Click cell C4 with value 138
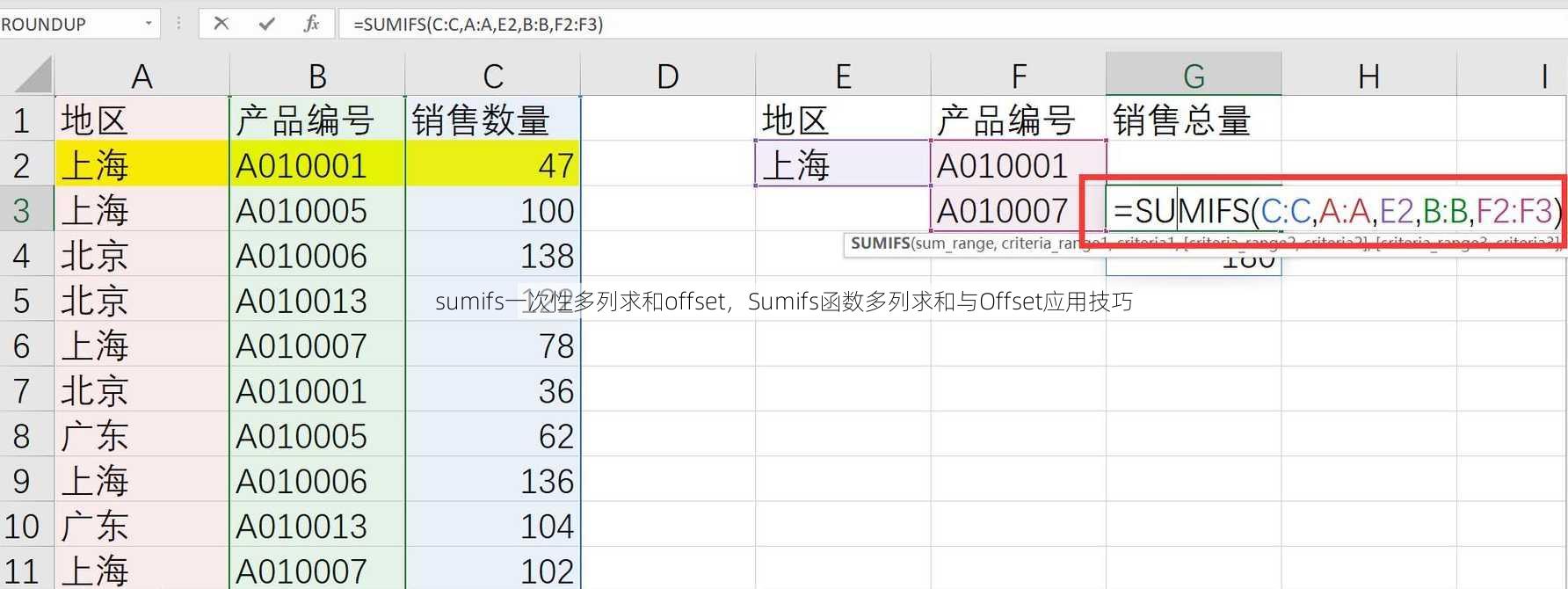Screen dimensions: 1568x589 click(x=493, y=255)
